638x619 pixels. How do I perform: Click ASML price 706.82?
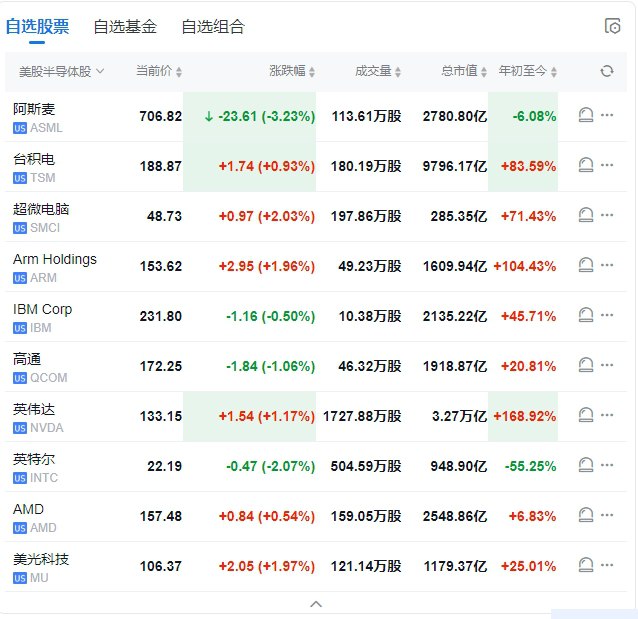160,116
